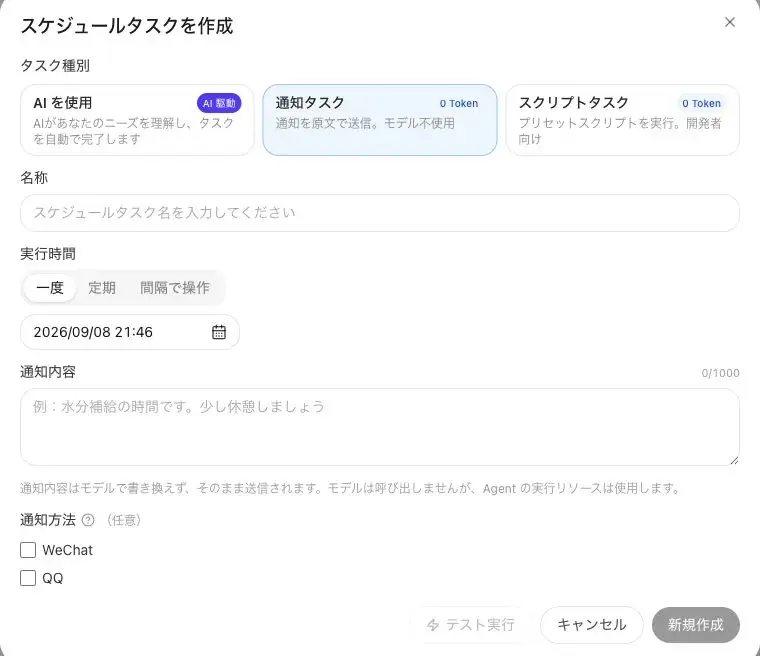Click the 新規作成 button
760x656 pixels.
pos(696,625)
